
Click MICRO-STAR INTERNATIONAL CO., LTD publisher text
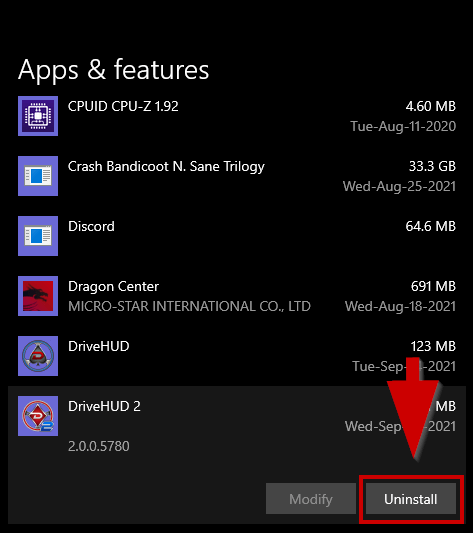coord(189,306)
